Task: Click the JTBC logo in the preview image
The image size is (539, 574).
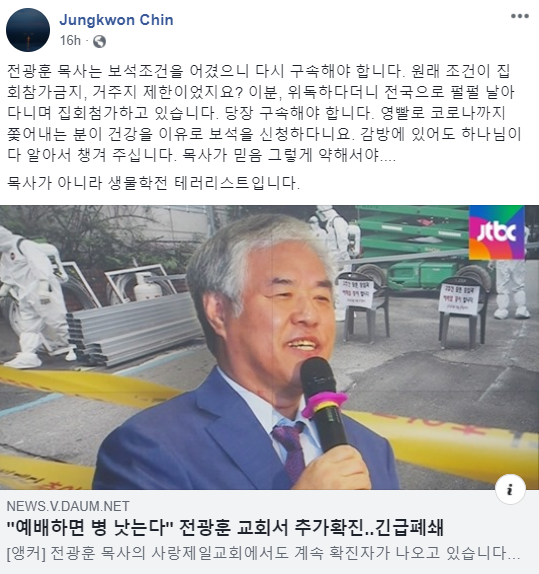Action: click(x=497, y=233)
